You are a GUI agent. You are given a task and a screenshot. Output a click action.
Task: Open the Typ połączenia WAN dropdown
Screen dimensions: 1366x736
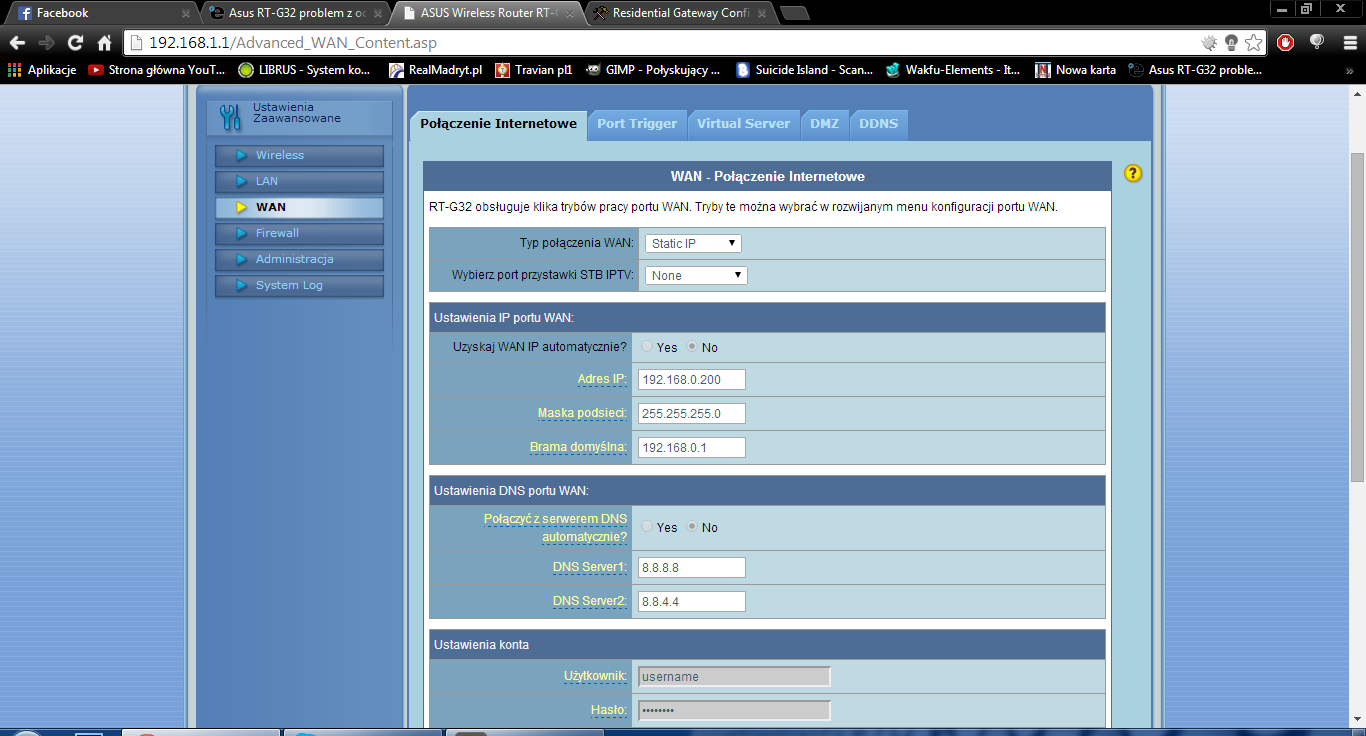pos(693,243)
